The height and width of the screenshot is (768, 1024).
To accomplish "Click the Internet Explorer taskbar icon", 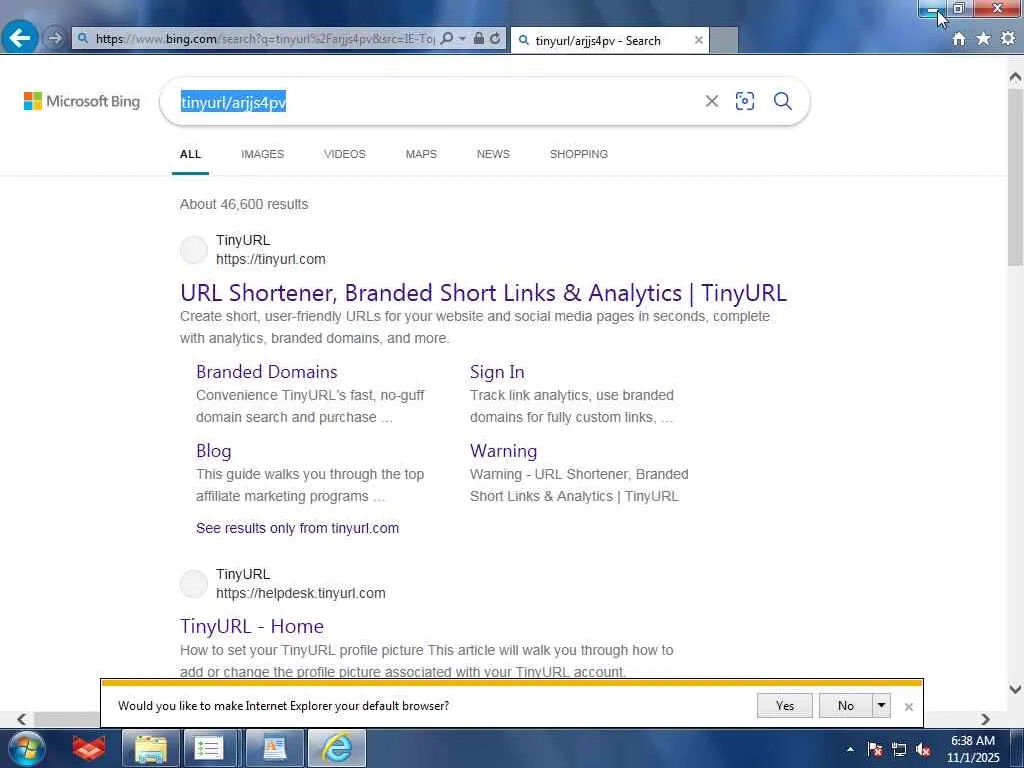I will click(337, 748).
